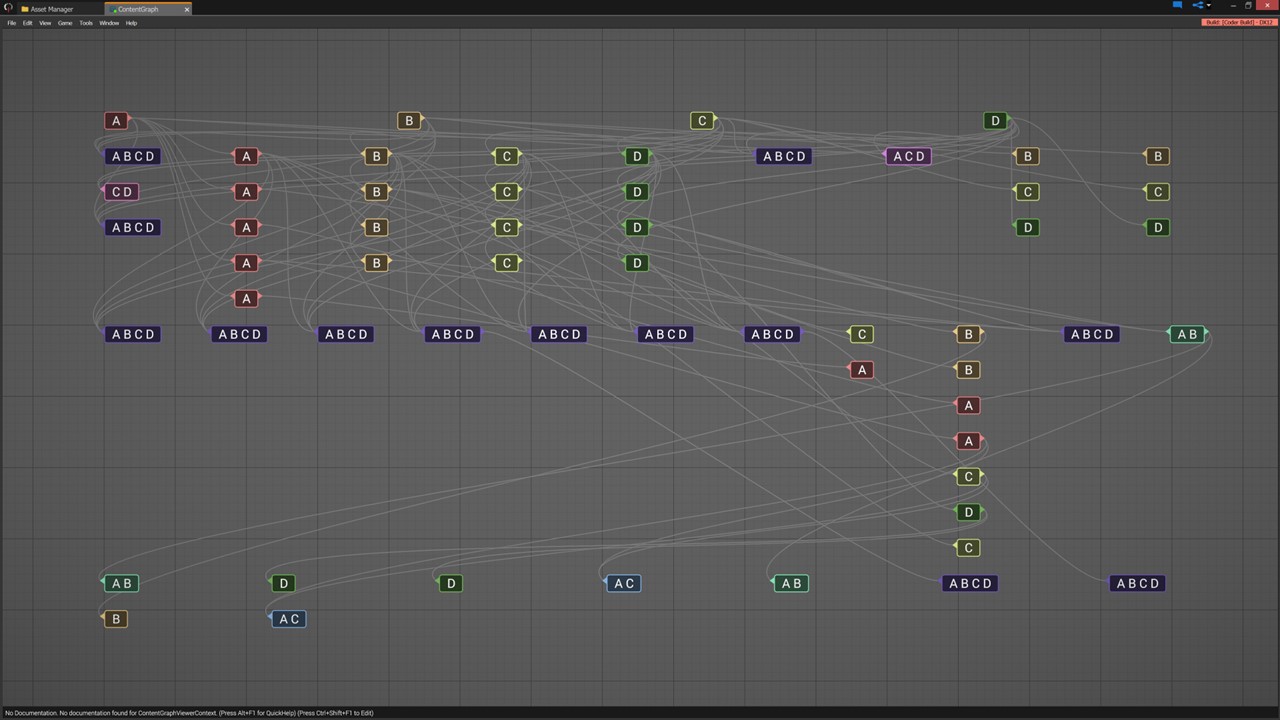This screenshot has height=720, width=1280.
Task: Select the B node directly right of ACD
Action: point(1027,156)
